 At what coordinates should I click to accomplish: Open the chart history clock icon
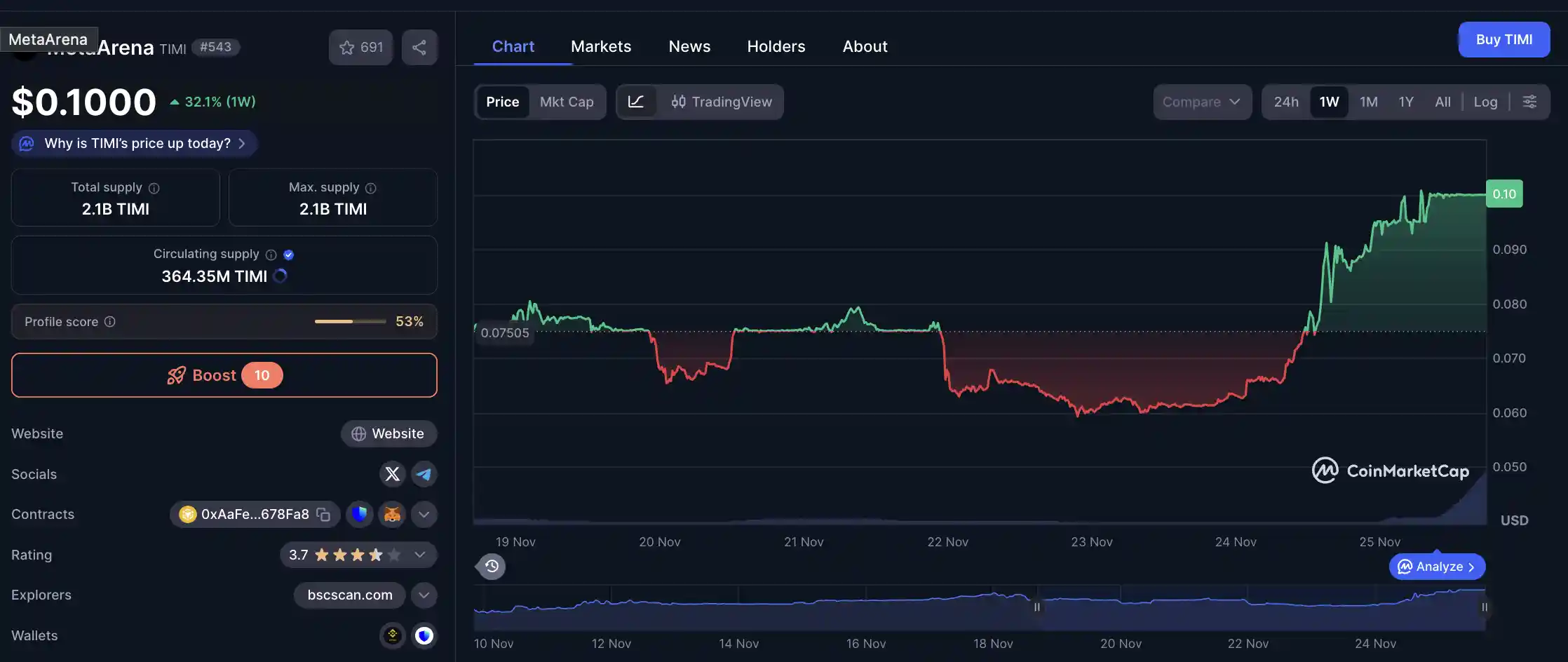pyautogui.click(x=490, y=566)
